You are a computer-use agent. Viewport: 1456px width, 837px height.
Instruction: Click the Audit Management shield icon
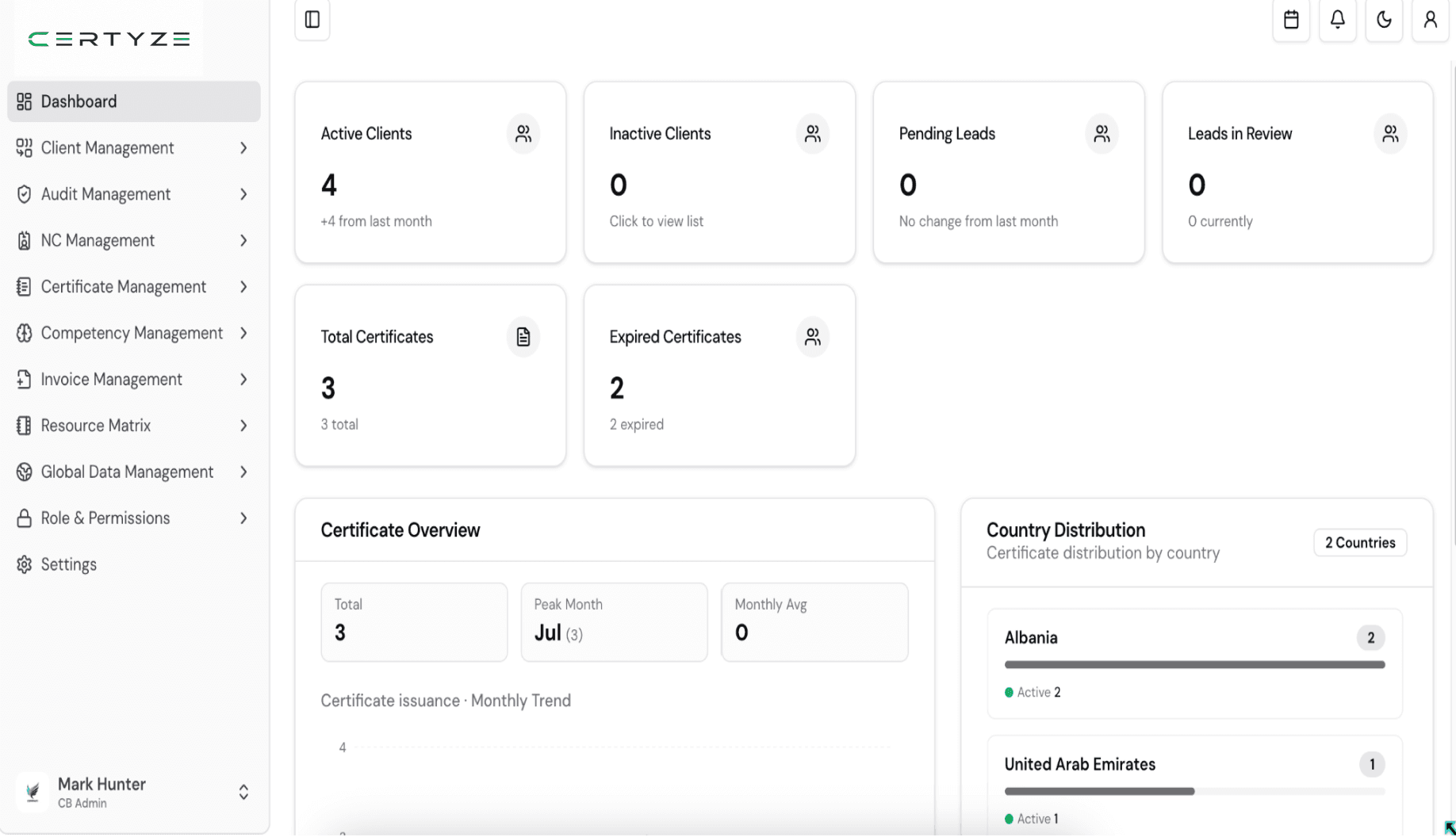click(24, 194)
